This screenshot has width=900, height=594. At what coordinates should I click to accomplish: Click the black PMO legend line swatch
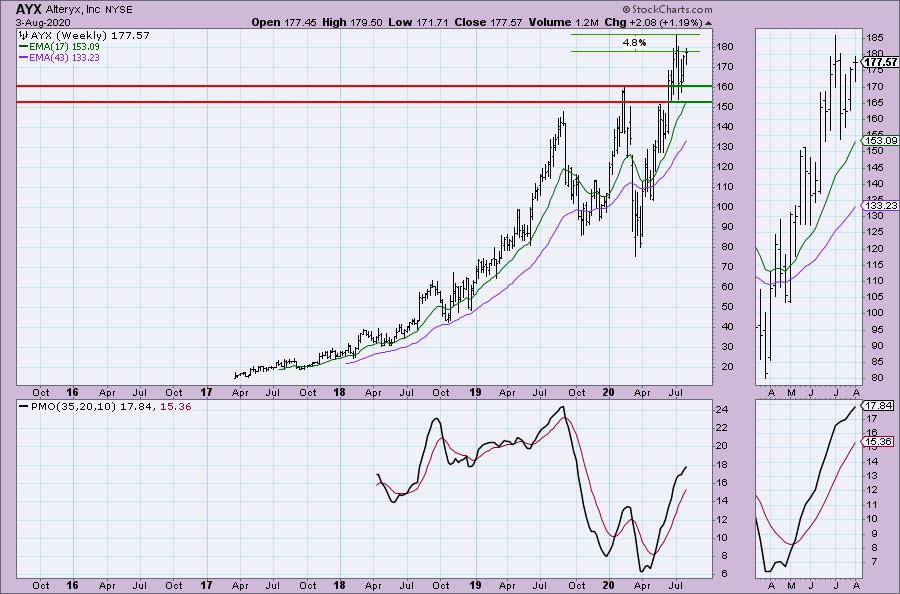[24, 406]
